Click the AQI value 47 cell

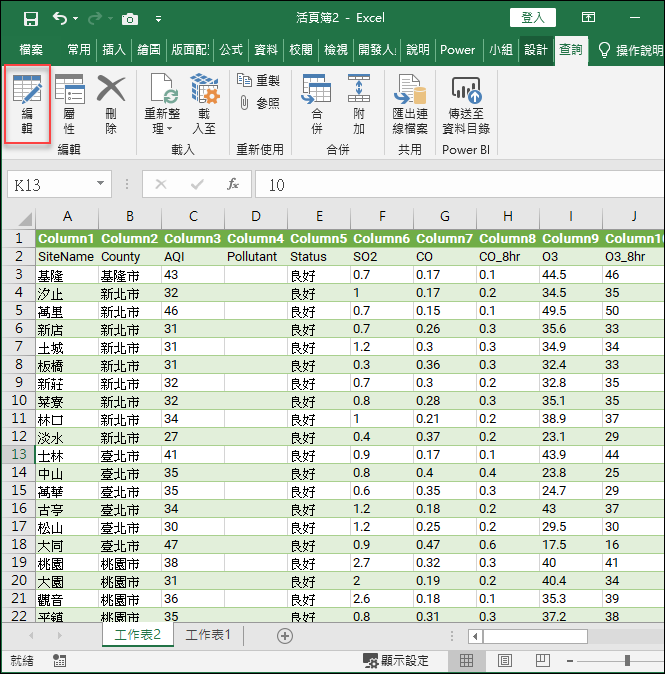point(193,545)
